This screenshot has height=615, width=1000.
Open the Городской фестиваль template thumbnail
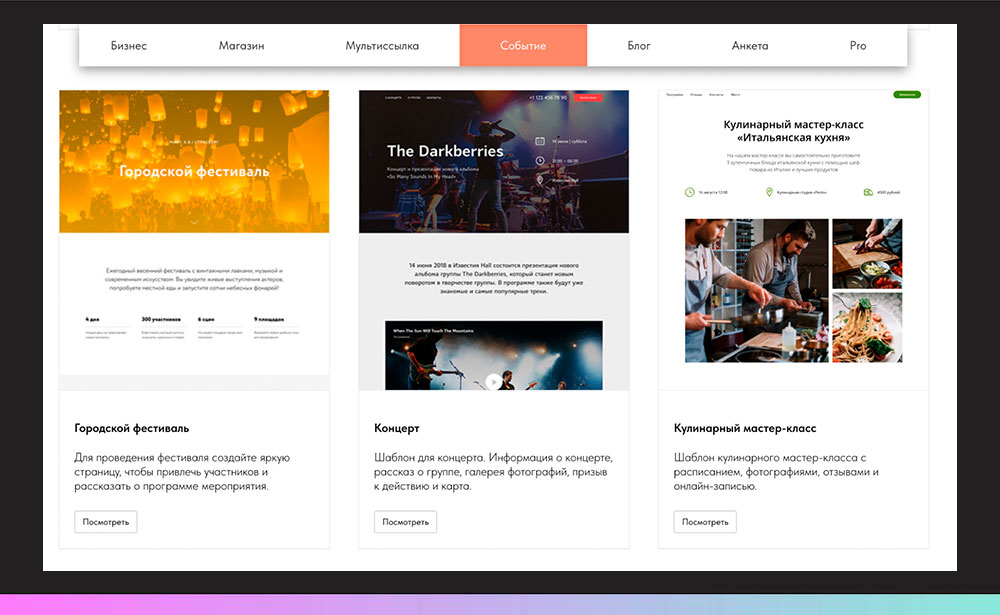(x=194, y=240)
